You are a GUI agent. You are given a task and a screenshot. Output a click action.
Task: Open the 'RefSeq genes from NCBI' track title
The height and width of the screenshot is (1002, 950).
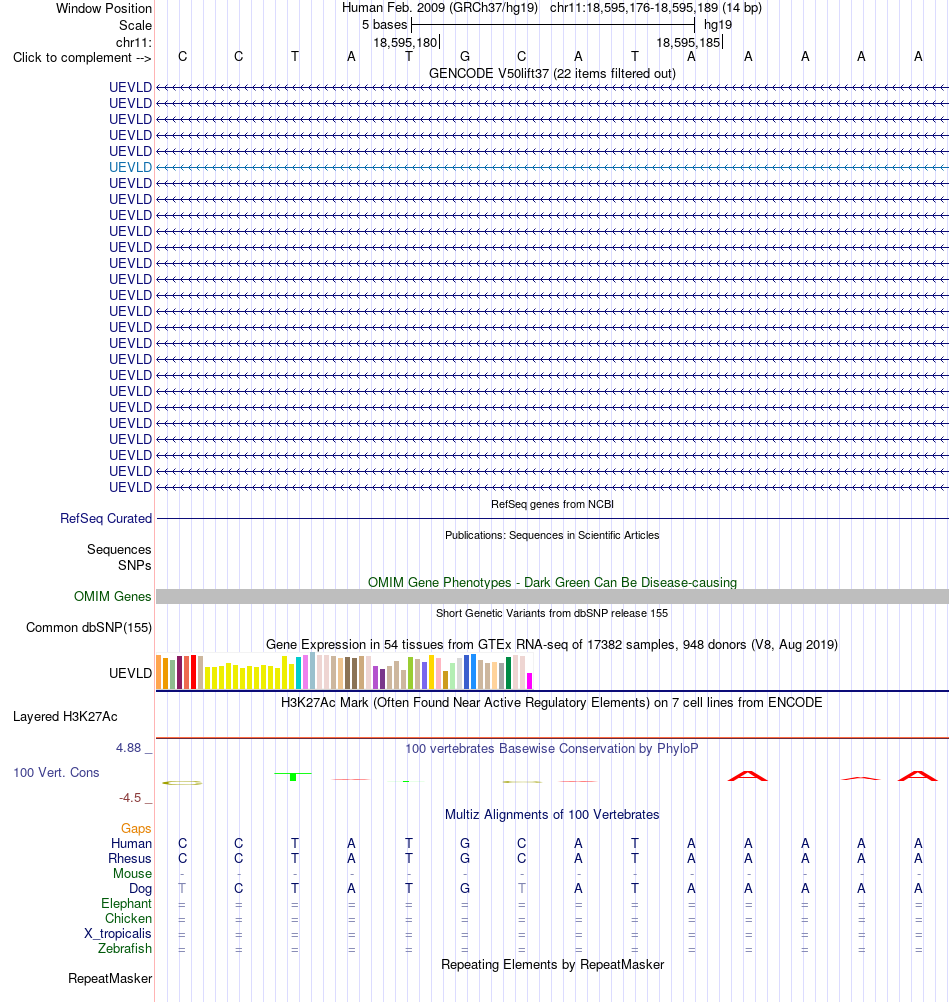(552, 504)
